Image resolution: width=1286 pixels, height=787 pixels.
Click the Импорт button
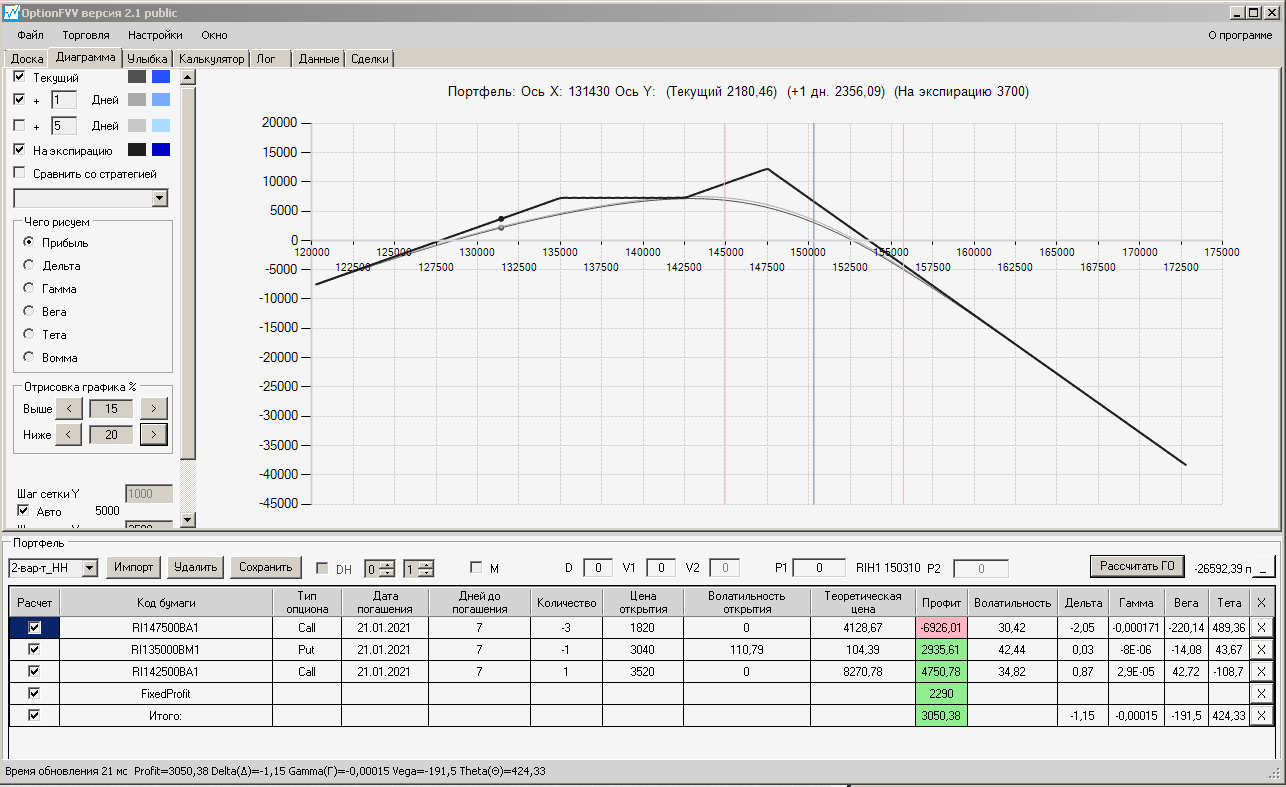coord(134,567)
